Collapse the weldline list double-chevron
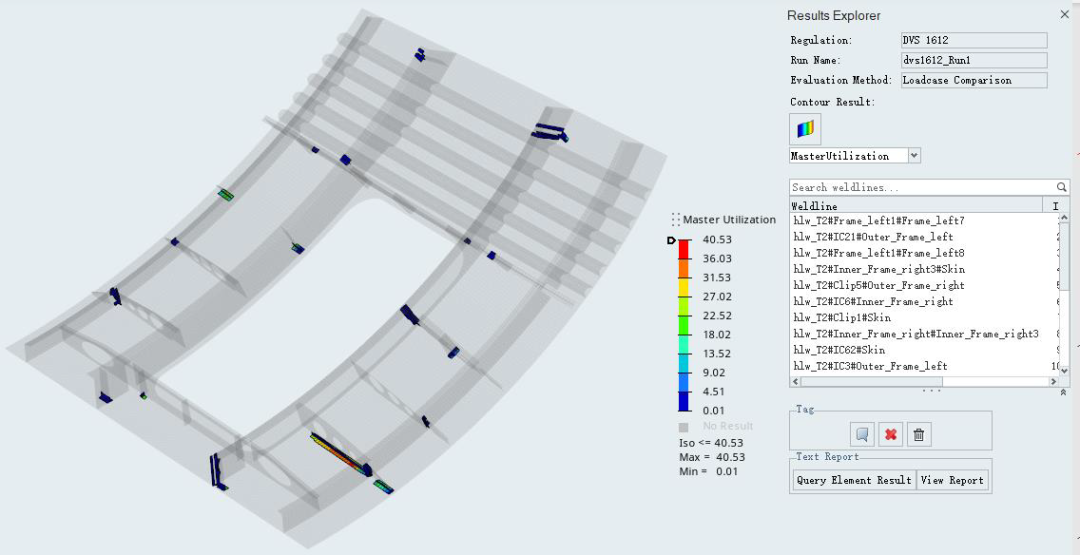 pyautogui.click(x=1063, y=393)
